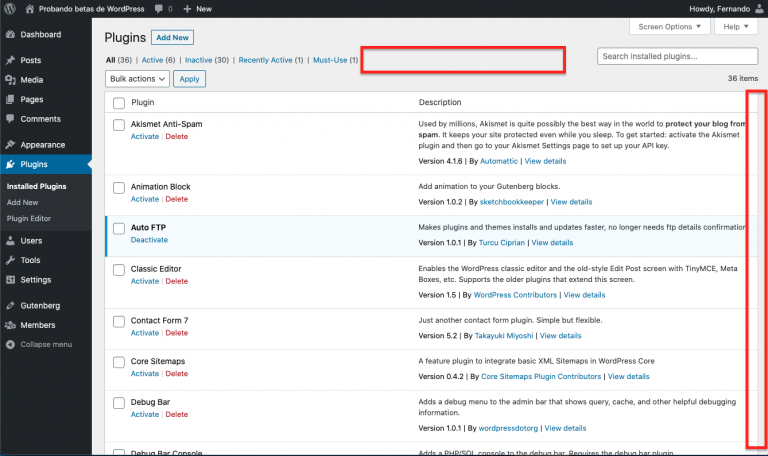Open Plugin Editor submenu item
The height and width of the screenshot is (456, 768).
pos(28,218)
